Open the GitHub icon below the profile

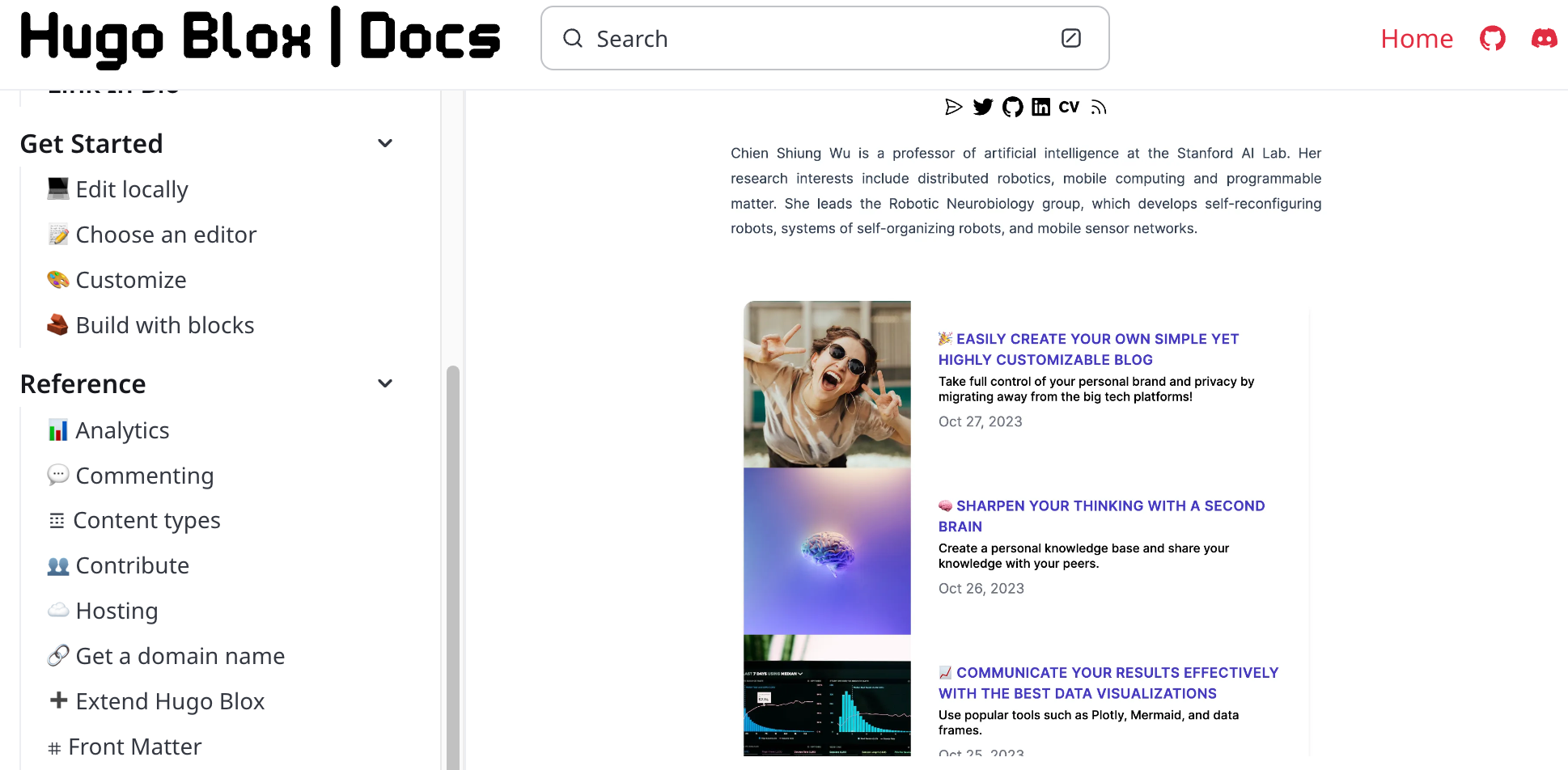pyautogui.click(x=1012, y=107)
